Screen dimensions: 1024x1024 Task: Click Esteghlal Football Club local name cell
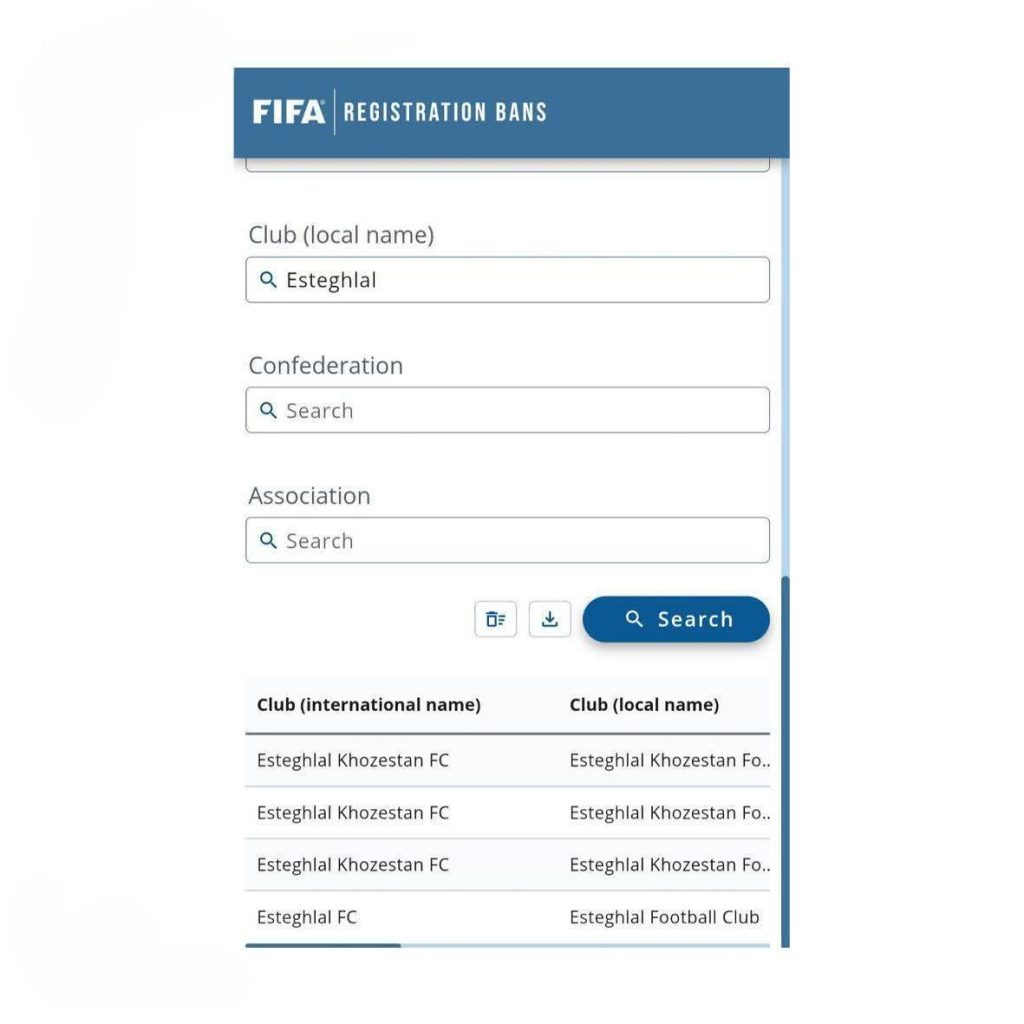pos(664,917)
